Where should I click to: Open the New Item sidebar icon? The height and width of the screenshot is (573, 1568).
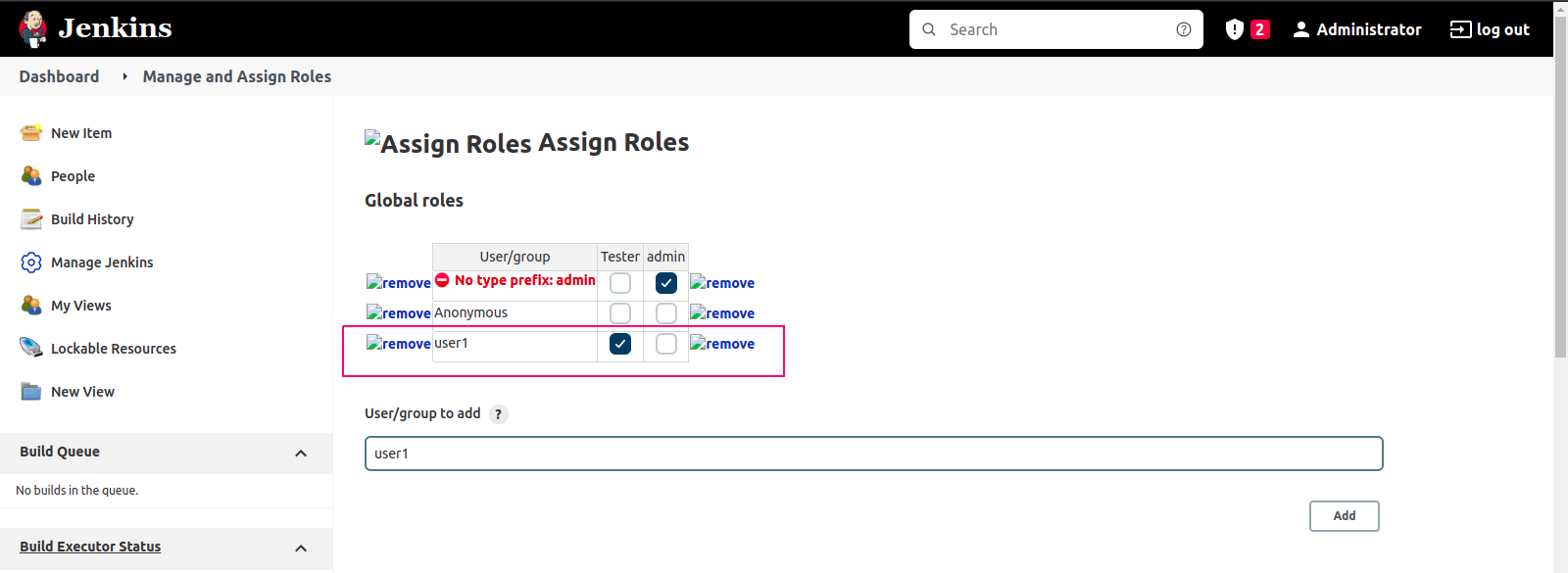pyautogui.click(x=31, y=133)
